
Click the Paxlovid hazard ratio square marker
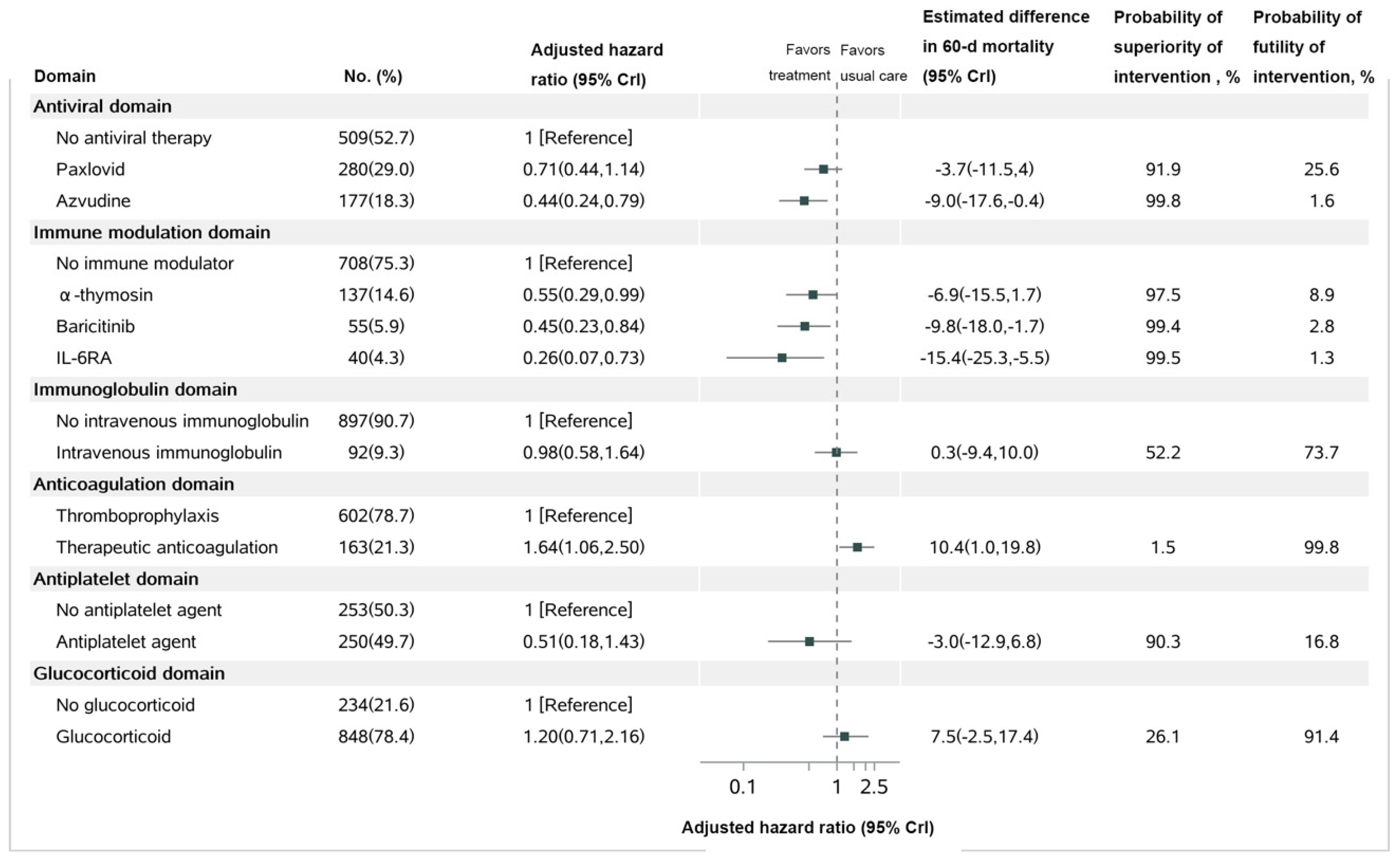[823, 169]
